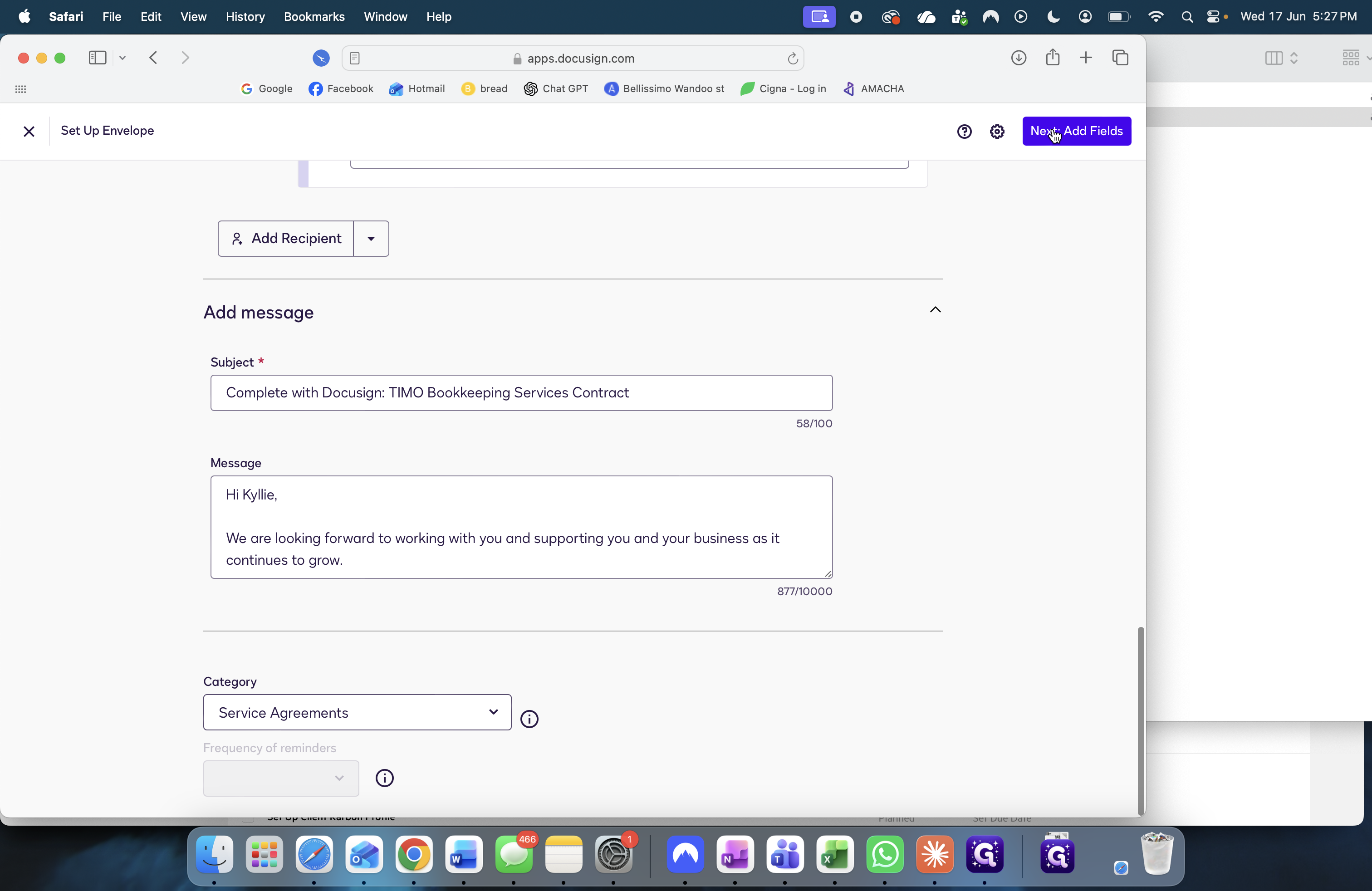Open the Cigna - Log in bookmark

click(783, 89)
